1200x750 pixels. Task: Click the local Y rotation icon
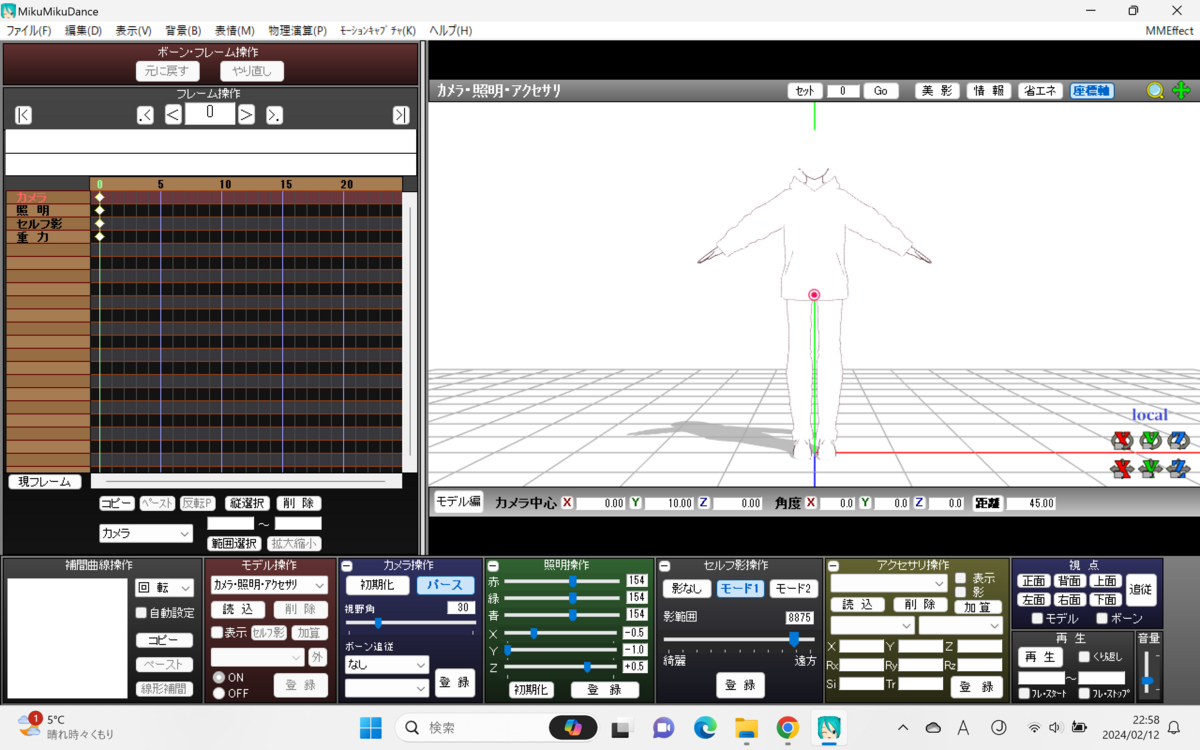click(1150, 440)
